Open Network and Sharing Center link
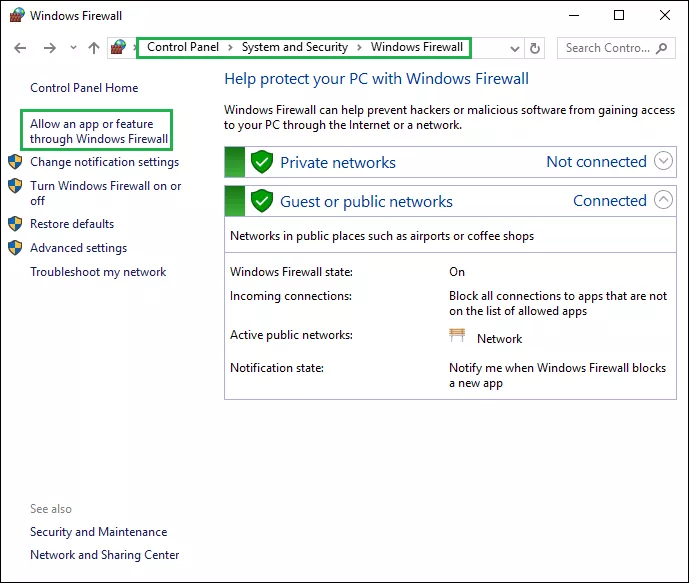 [105, 555]
